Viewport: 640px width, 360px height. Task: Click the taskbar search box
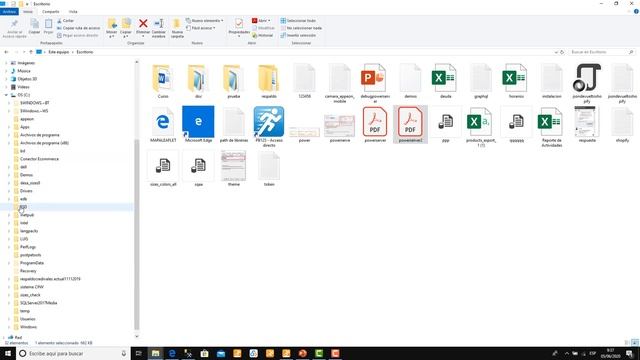pos(73,353)
